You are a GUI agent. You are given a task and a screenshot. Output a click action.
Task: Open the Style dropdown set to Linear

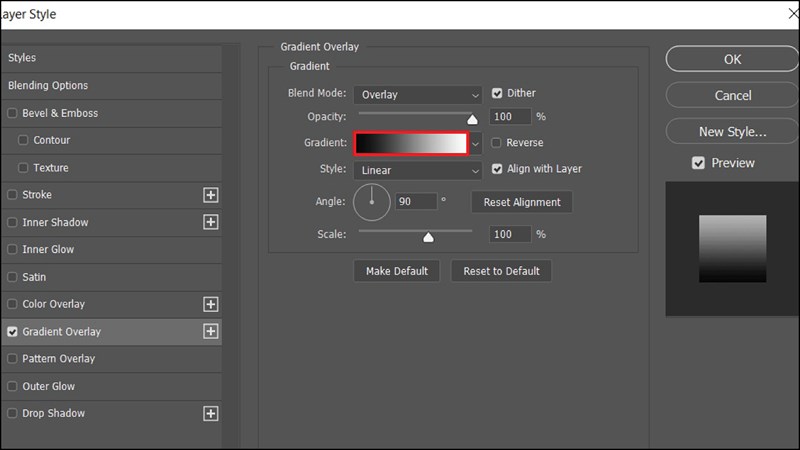click(x=417, y=170)
